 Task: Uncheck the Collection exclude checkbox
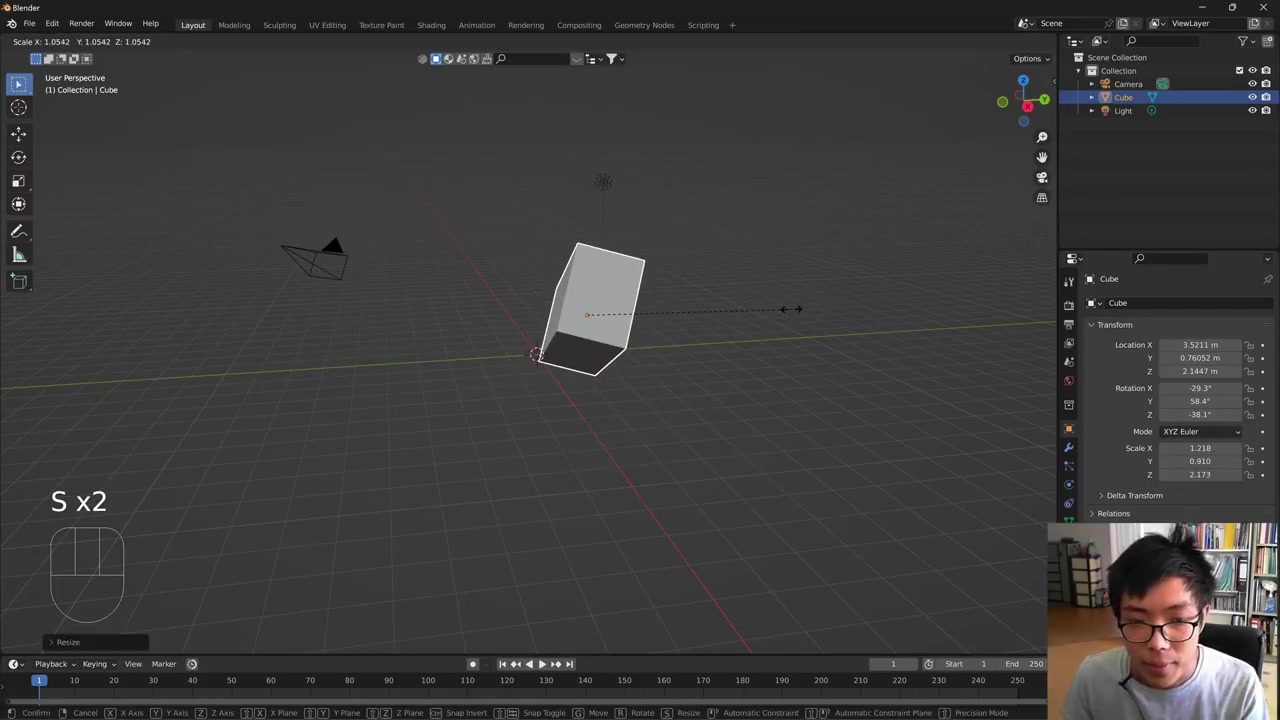coord(1239,71)
